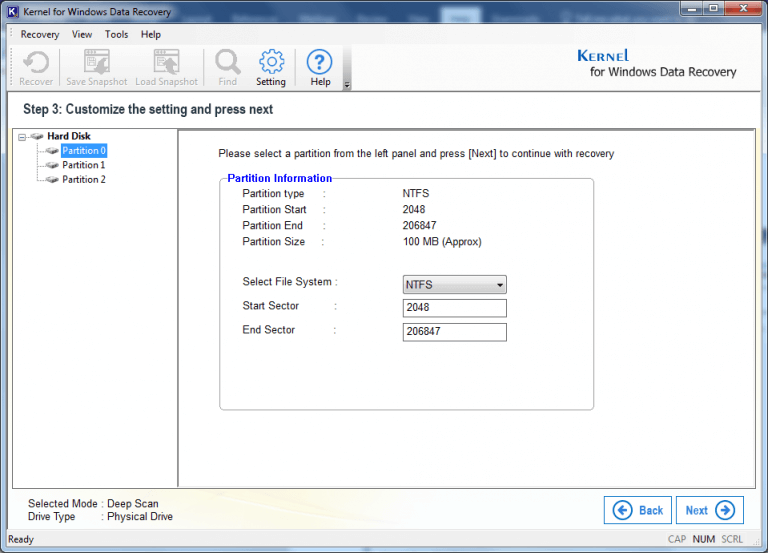The image size is (768, 553).
Task: Click the Partition 1 drive icon
Action: point(52,165)
